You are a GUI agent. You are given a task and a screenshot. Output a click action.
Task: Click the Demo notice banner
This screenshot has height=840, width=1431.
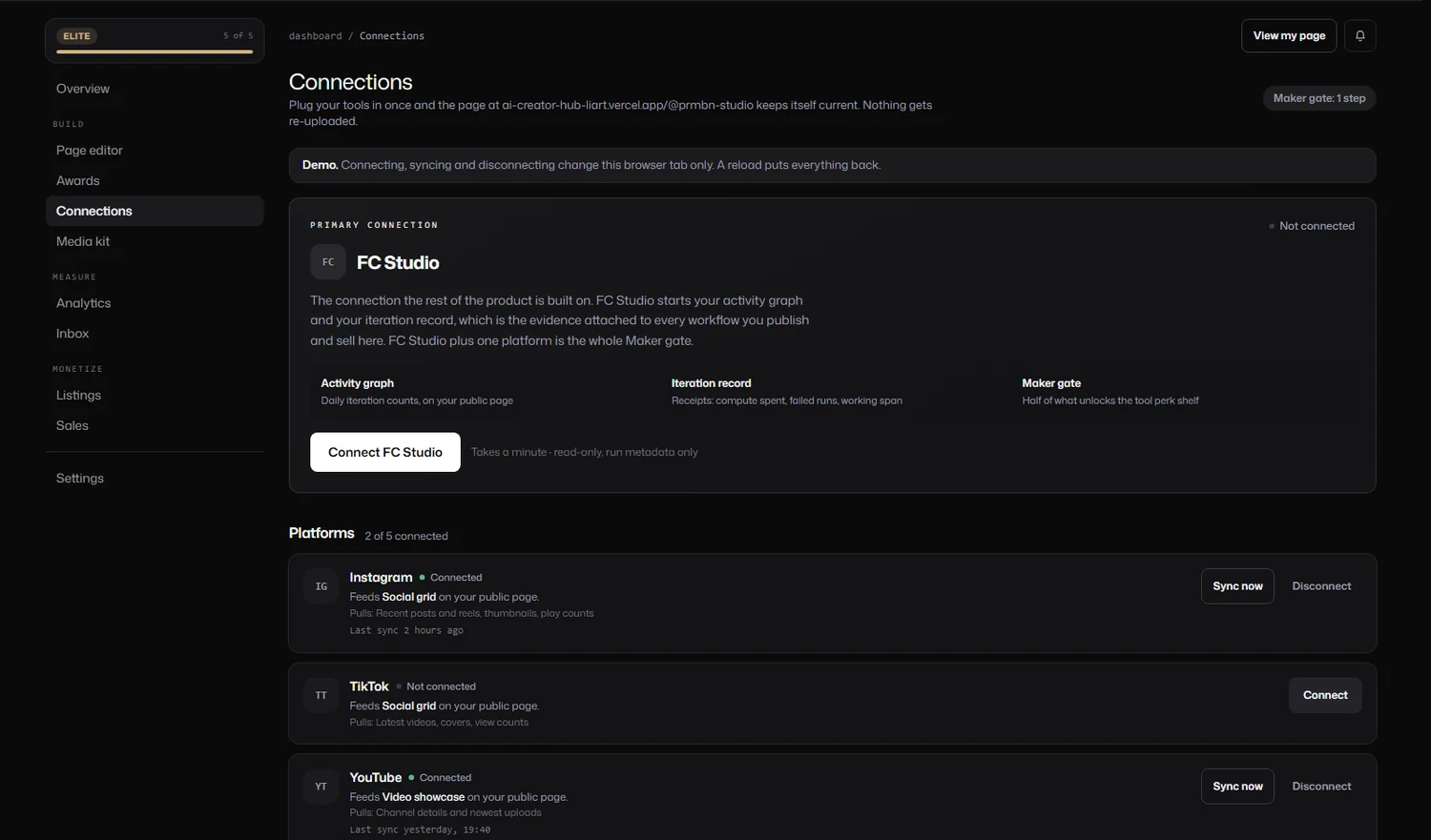point(832,165)
